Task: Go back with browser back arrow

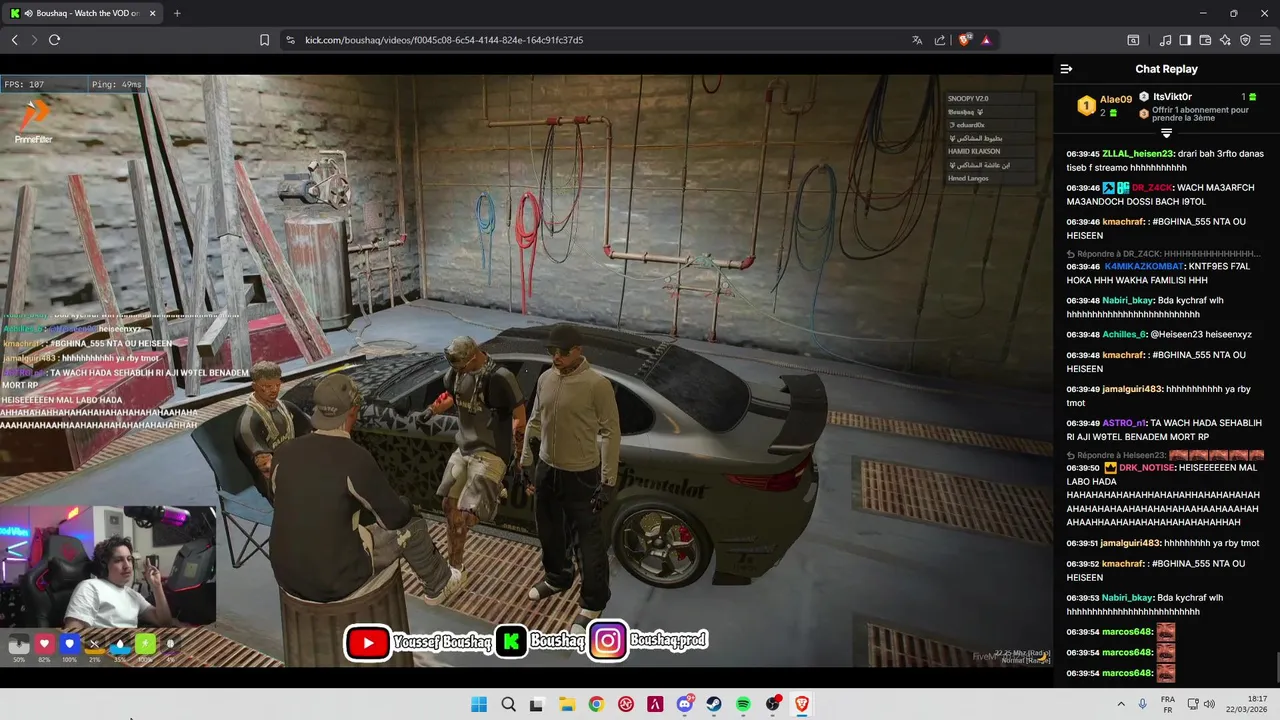Action: (x=15, y=40)
